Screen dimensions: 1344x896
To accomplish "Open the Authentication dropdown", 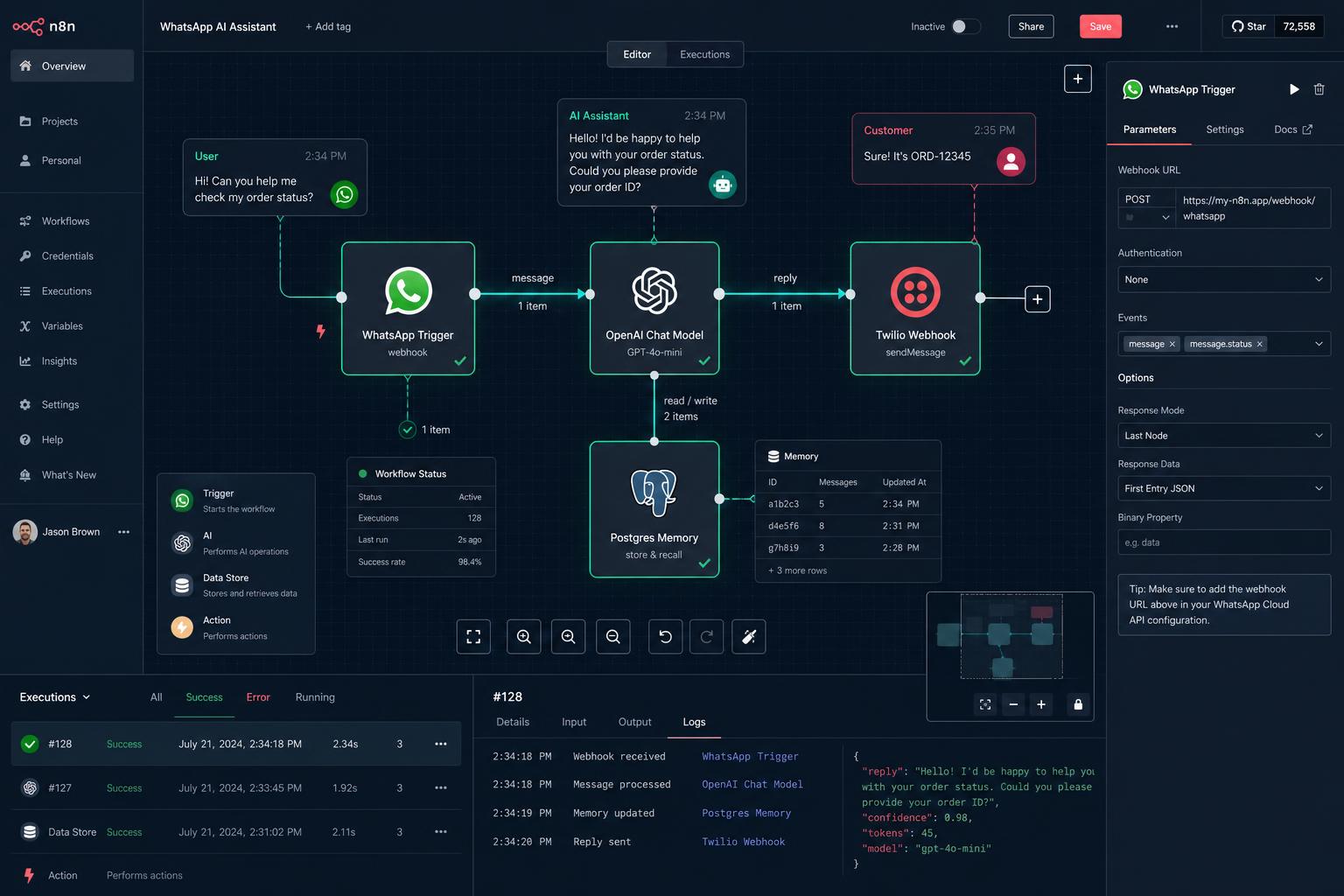I will pos(1224,279).
